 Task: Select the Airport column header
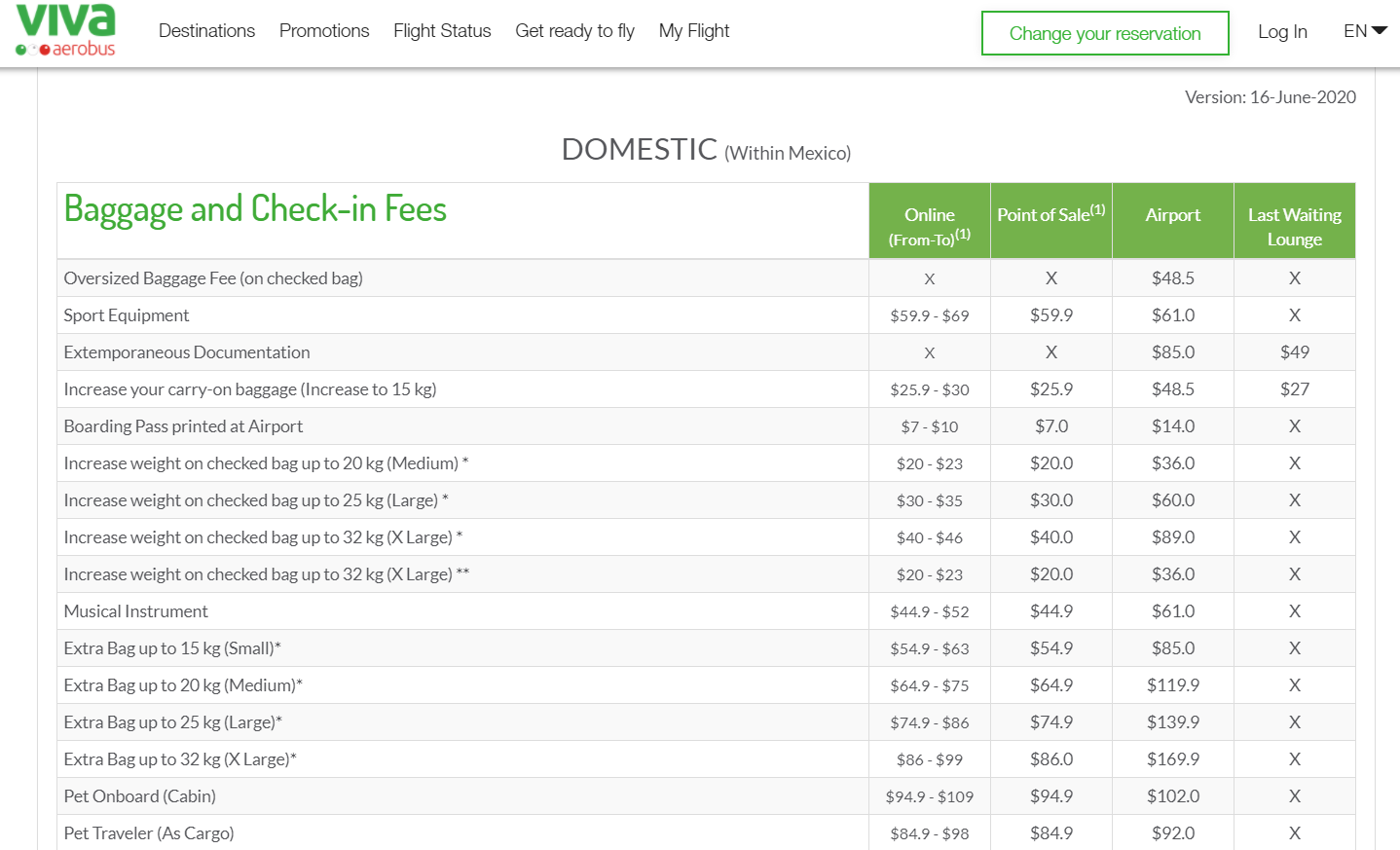[1173, 221]
